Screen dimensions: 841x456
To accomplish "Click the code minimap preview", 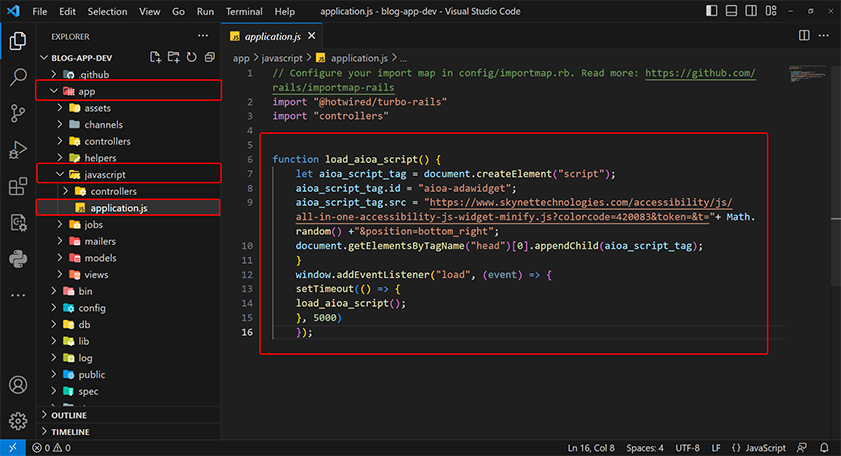I will [x=807, y=74].
